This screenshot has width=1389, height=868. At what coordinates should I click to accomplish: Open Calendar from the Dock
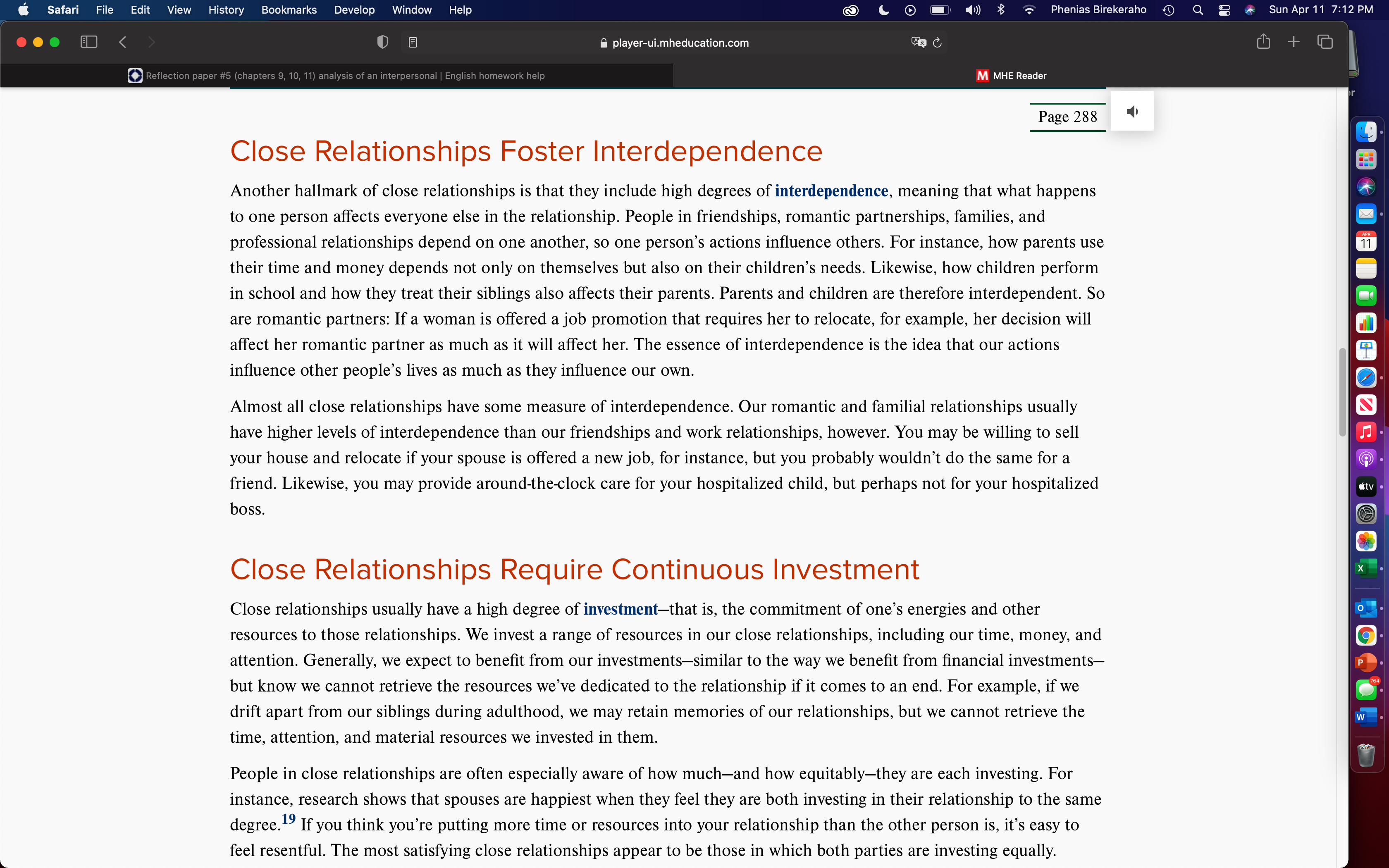pos(1366,241)
